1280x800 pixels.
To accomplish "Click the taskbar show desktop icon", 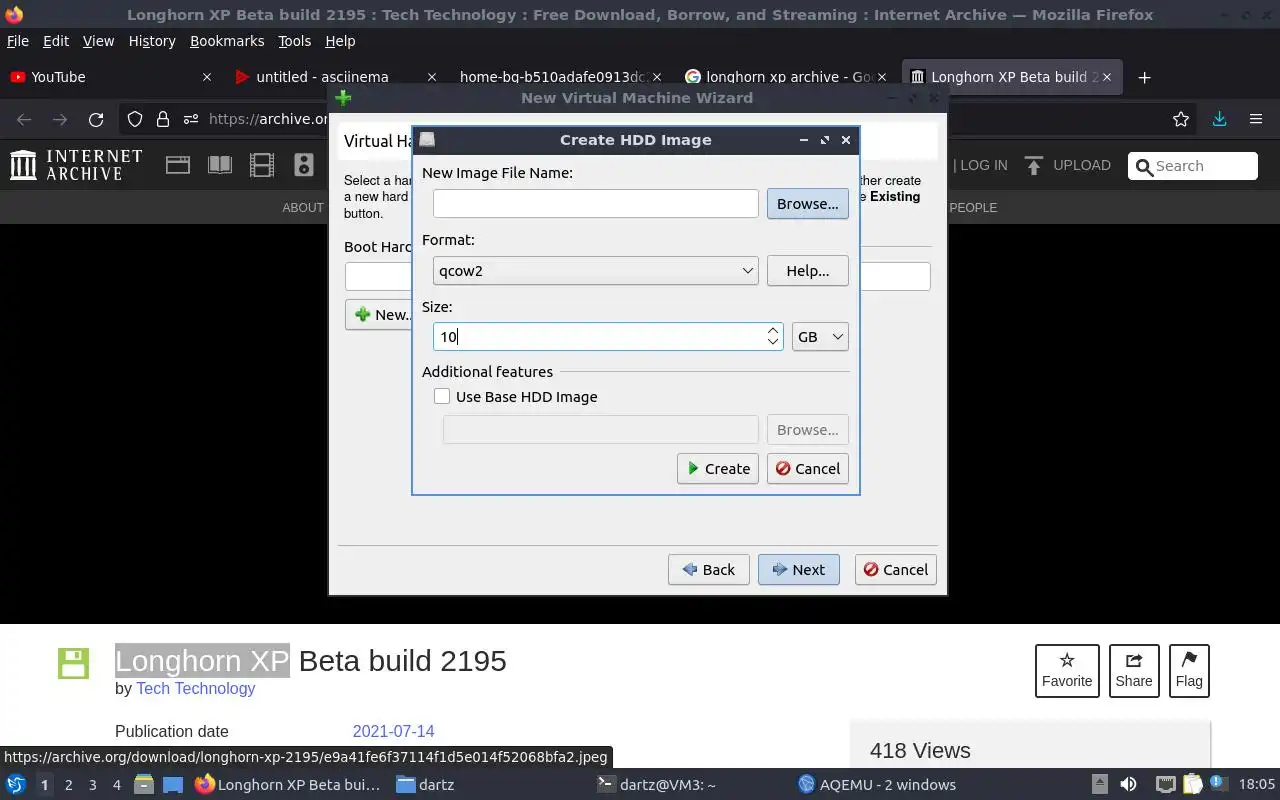I will 173,785.
